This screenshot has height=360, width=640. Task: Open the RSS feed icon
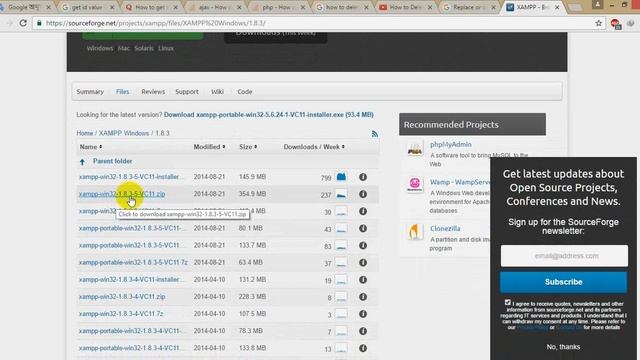(x=374, y=133)
